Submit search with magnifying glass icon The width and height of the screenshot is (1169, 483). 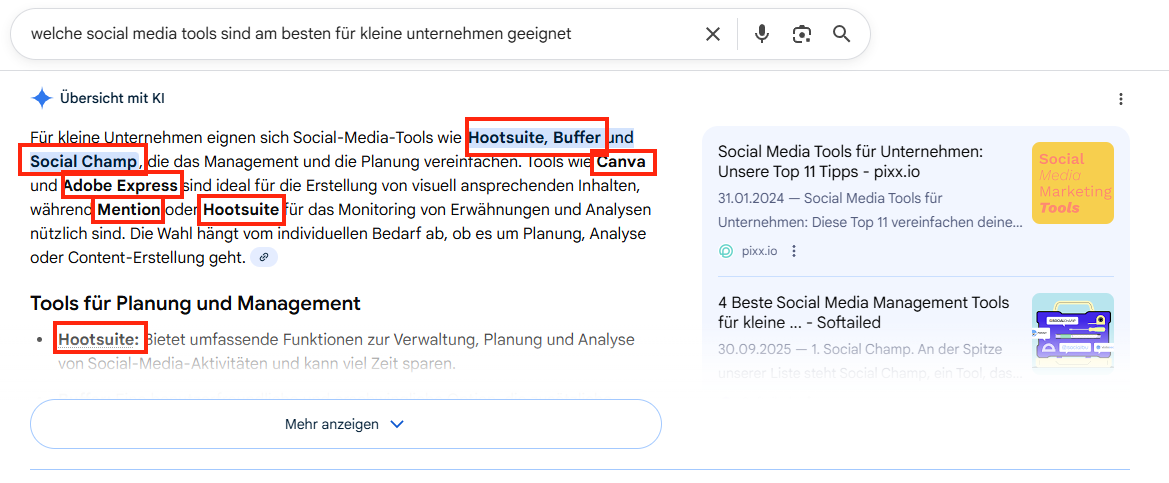coord(842,34)
